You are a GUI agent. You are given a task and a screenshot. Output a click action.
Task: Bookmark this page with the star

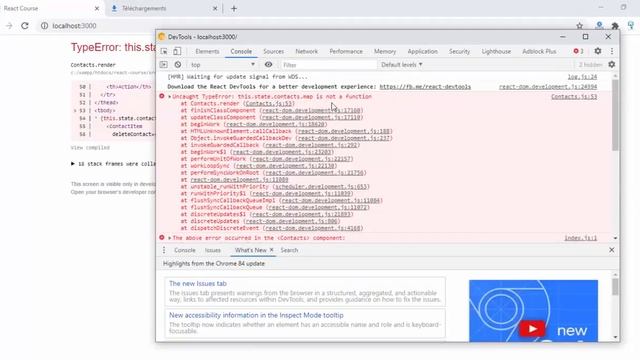click(579, 26)
